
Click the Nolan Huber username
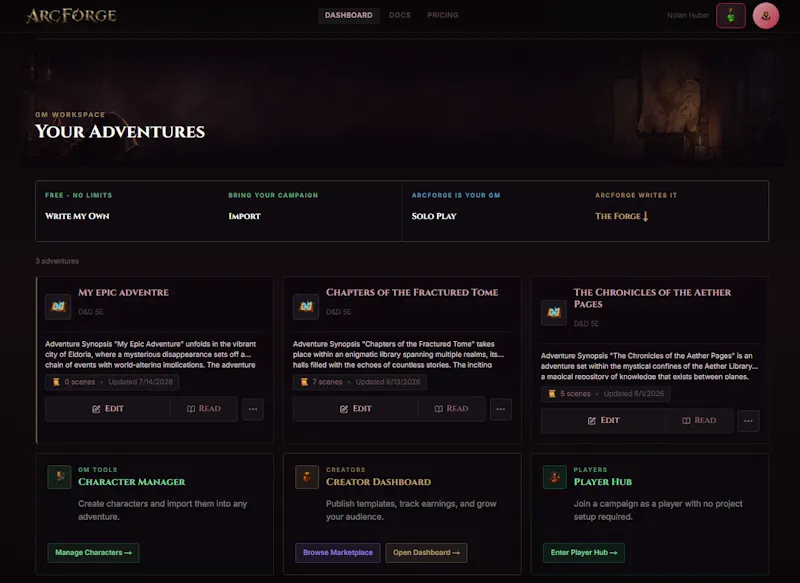coord(688,15)
